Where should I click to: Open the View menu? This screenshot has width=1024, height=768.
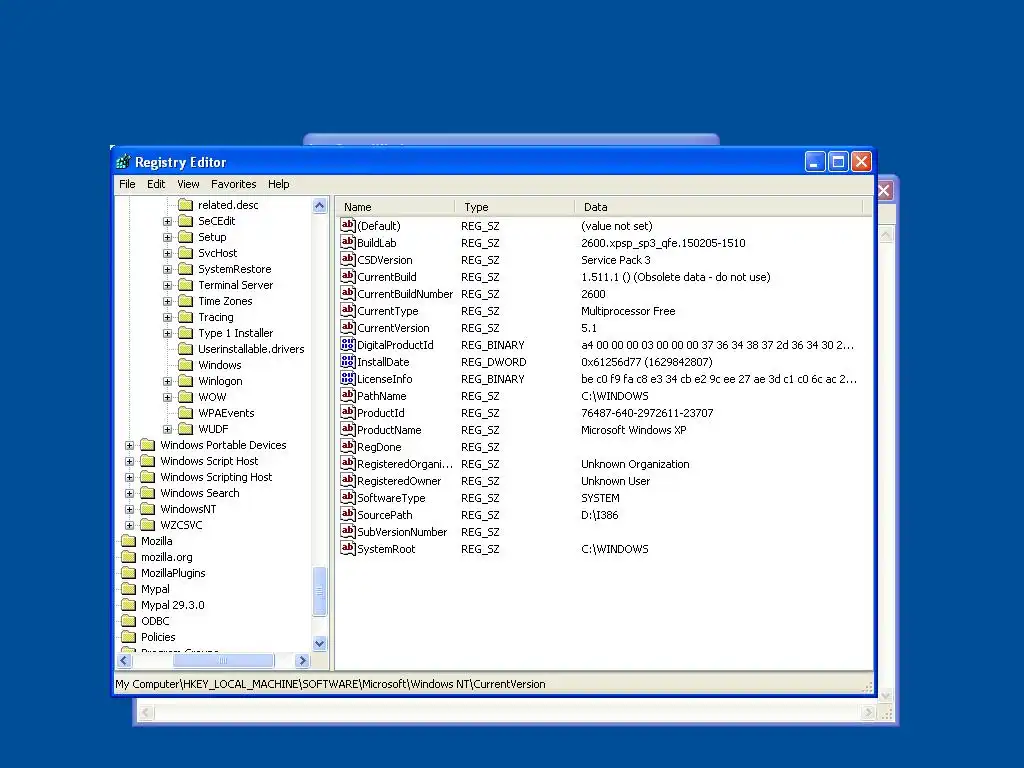point(188,184)
